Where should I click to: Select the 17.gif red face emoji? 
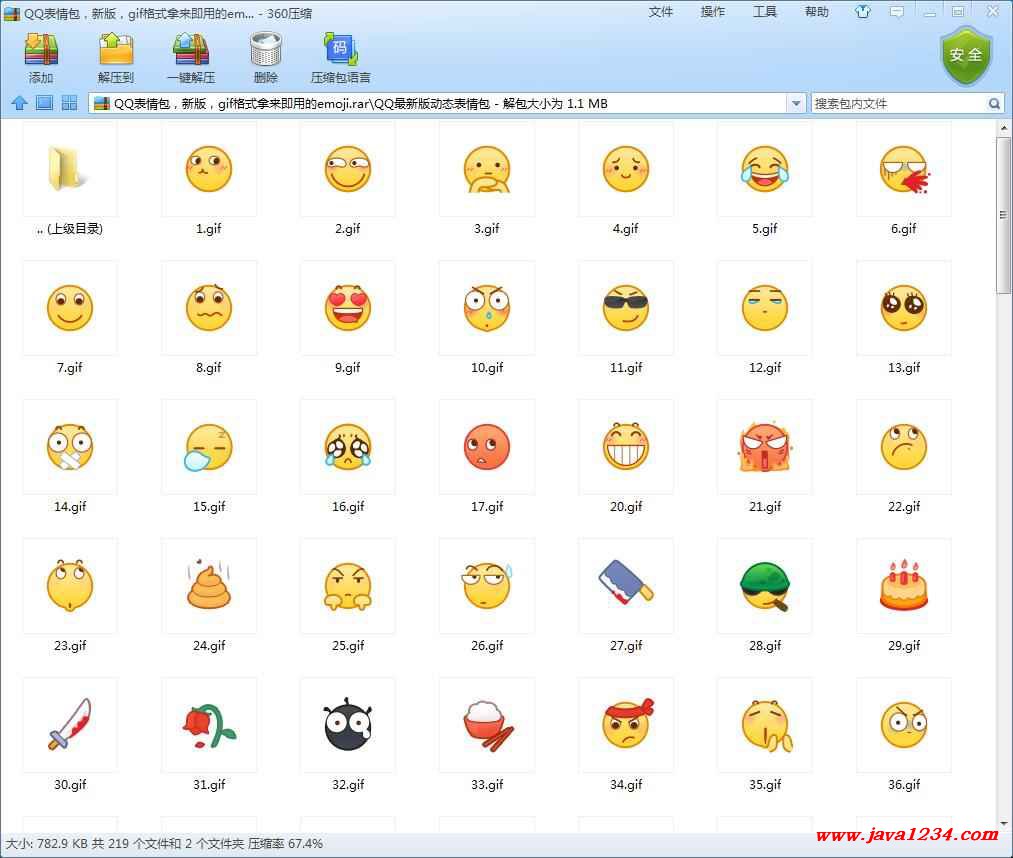click(x=486, y=447)
